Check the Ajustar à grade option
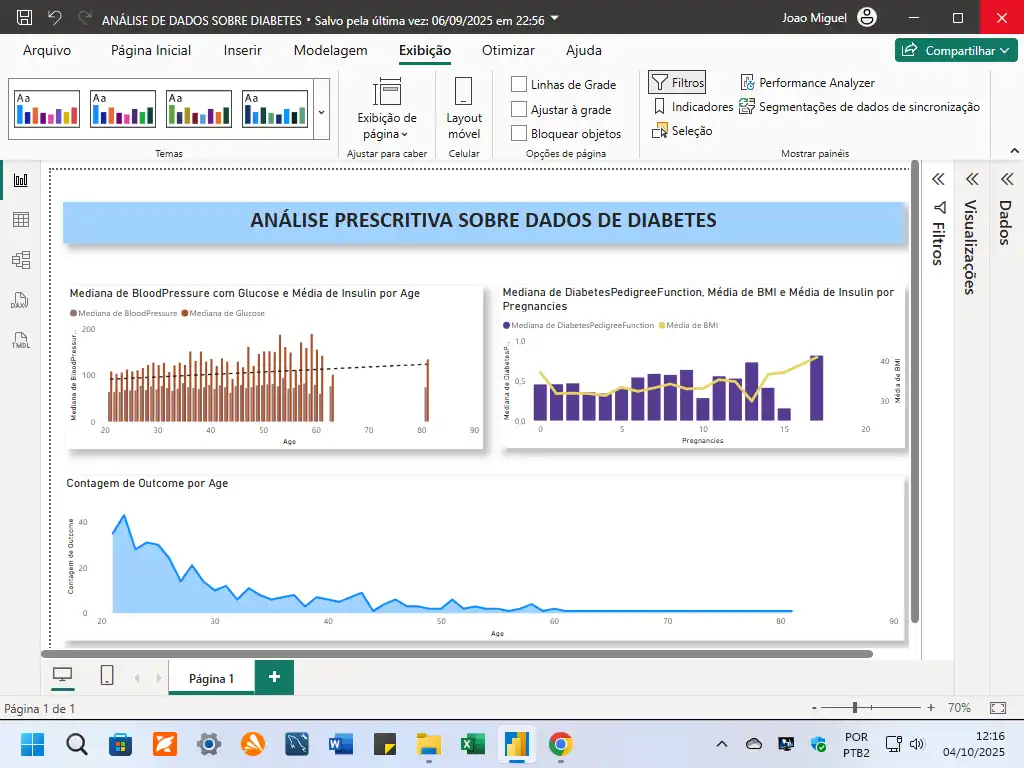1024x768 pixels. 519,110
